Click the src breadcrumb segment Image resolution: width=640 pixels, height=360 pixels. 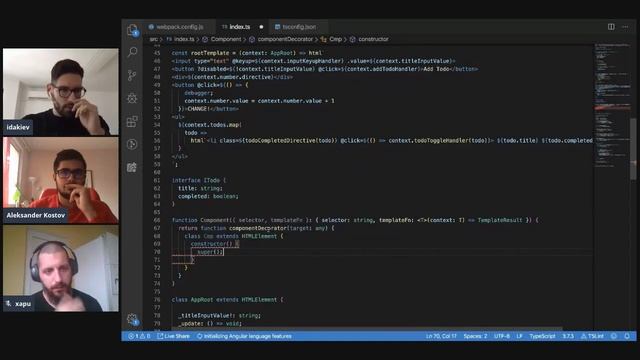[x=153, y=39]
